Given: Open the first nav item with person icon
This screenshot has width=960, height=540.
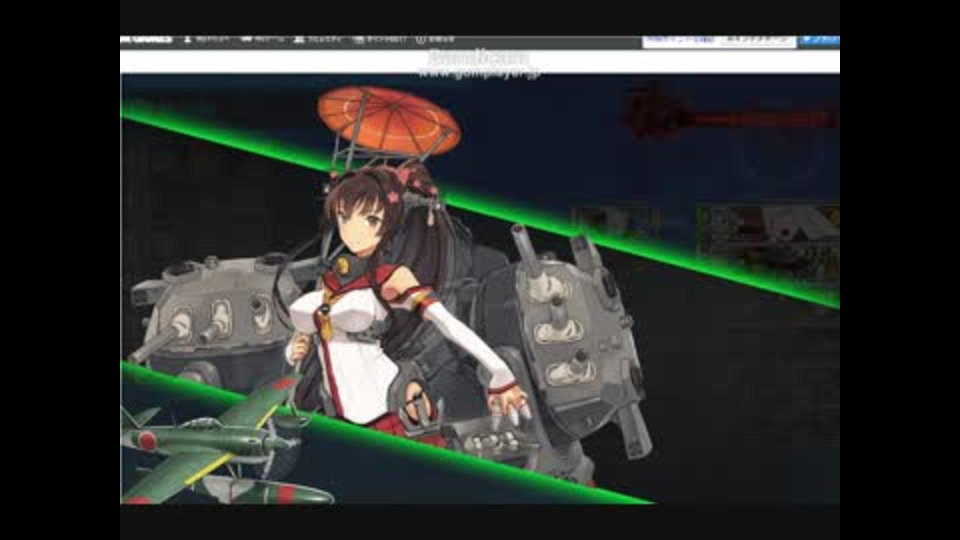Looking at the screenshot, I should 206,40.
